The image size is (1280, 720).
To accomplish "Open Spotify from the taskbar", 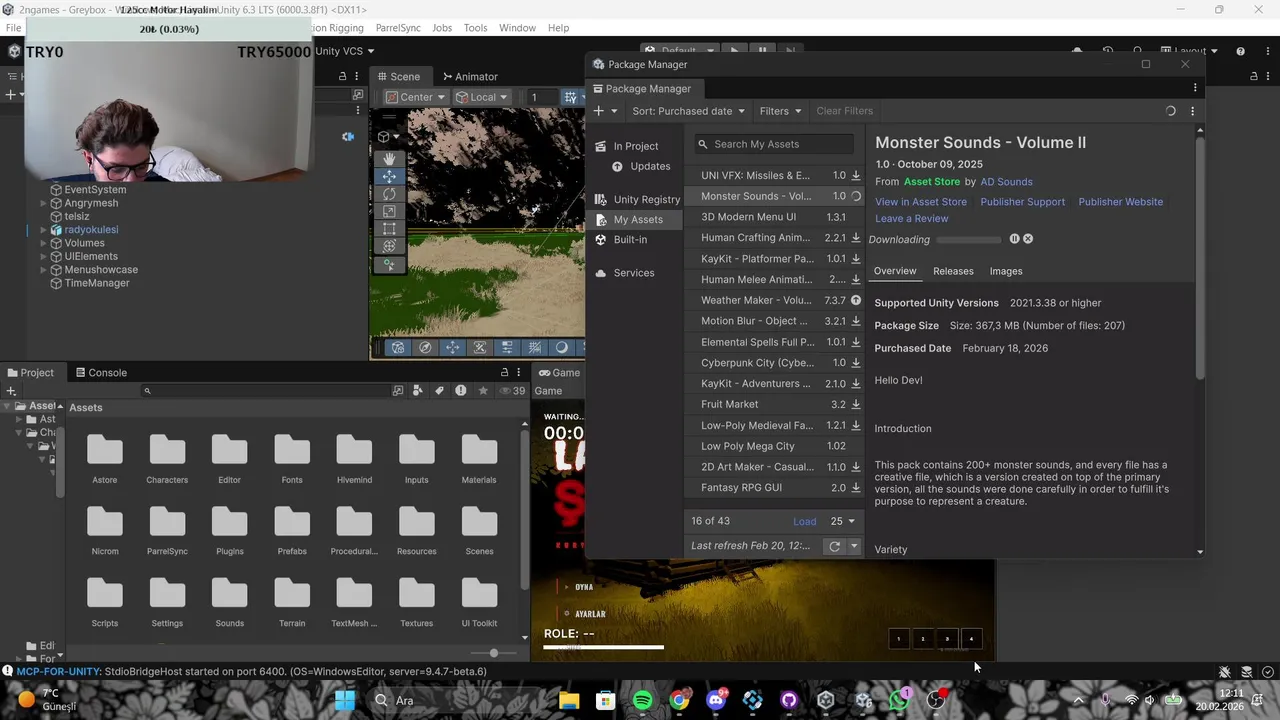I will [x=642, y=700].
